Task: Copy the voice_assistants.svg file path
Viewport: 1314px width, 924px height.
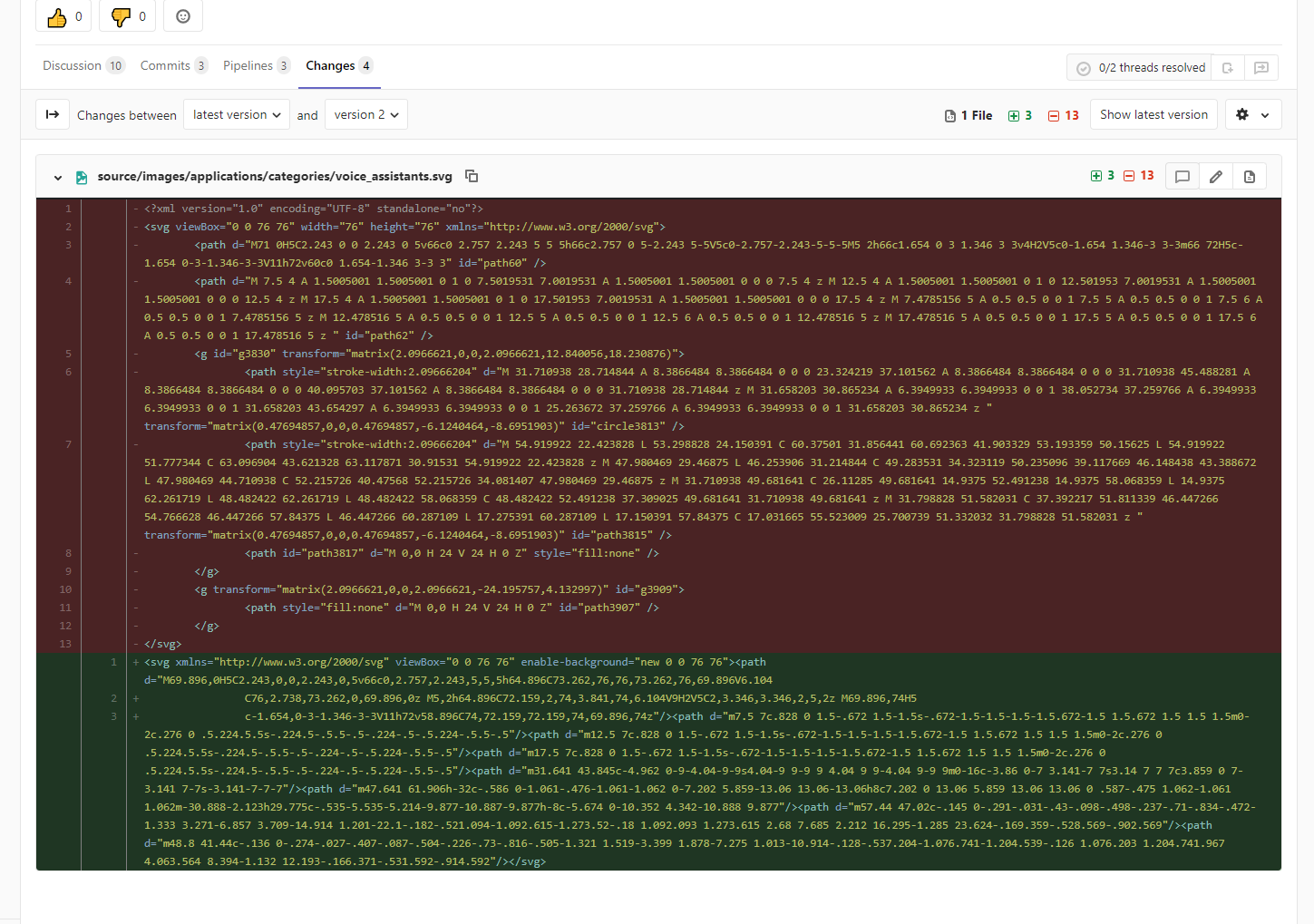Action: [472, 176]
